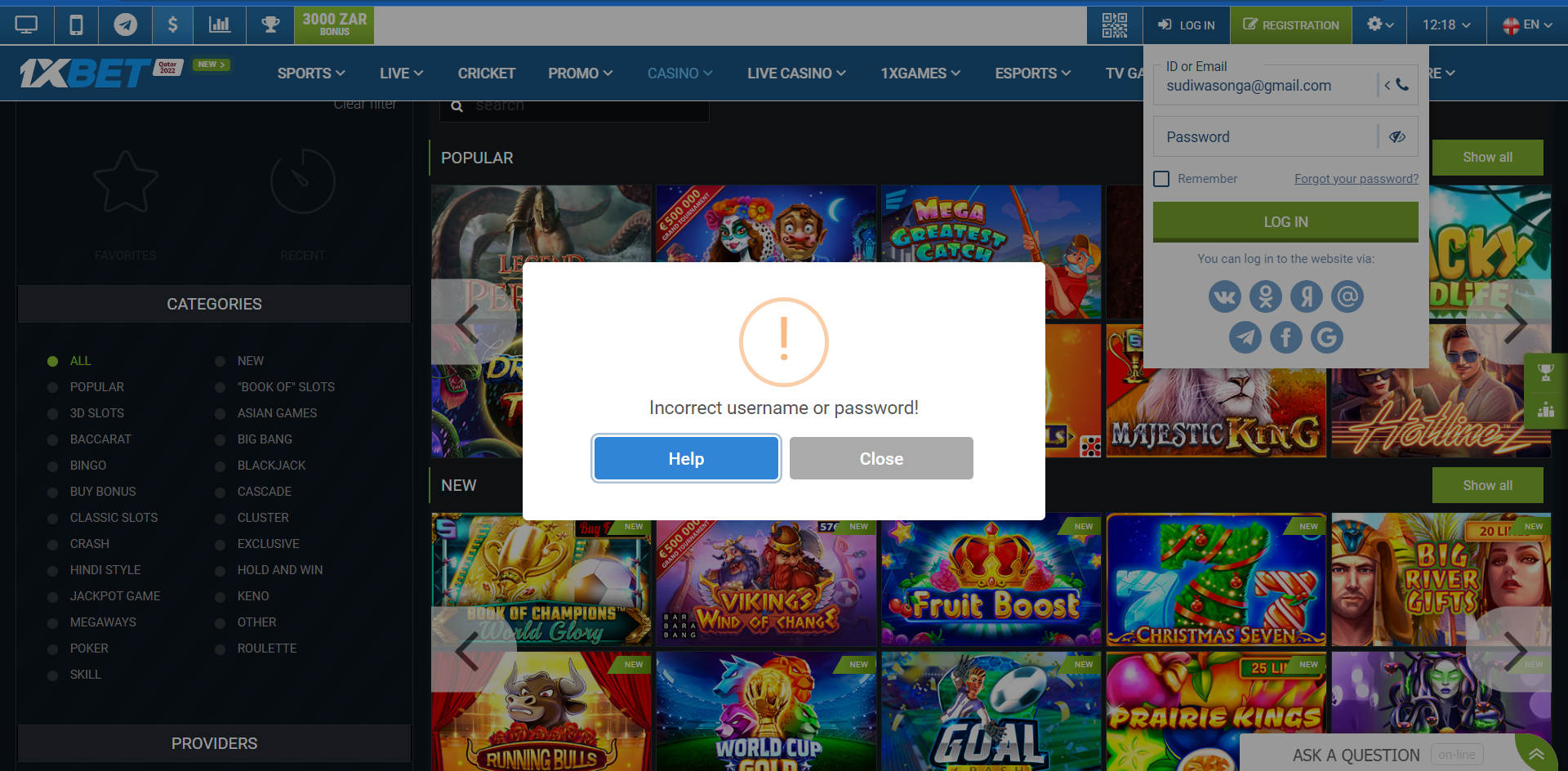Image resolution: width=1568 pixels, height=771 pixels.
Task: Expand the PROMO dropdown menu
Action: click(581, 74)
